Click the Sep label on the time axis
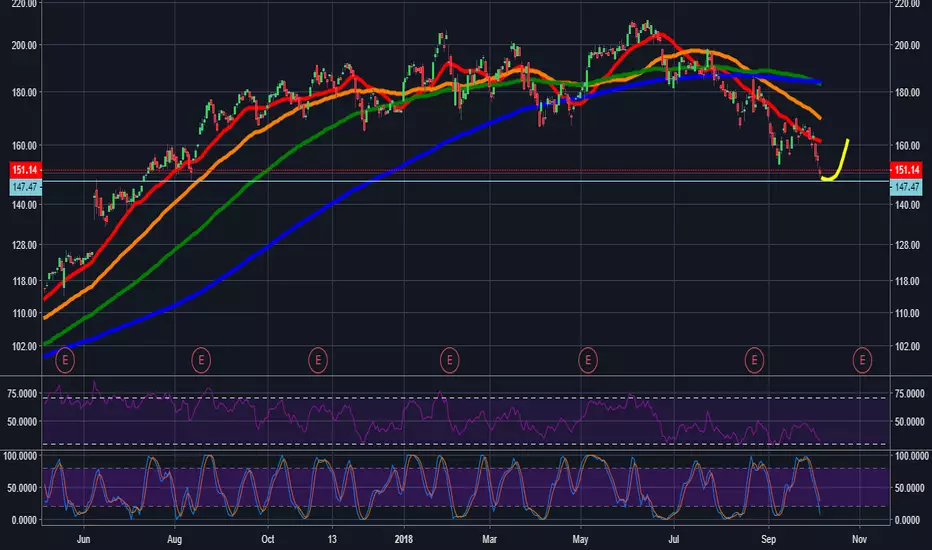The width and height of the screenshot is (932, 550). tap(769, 539)
